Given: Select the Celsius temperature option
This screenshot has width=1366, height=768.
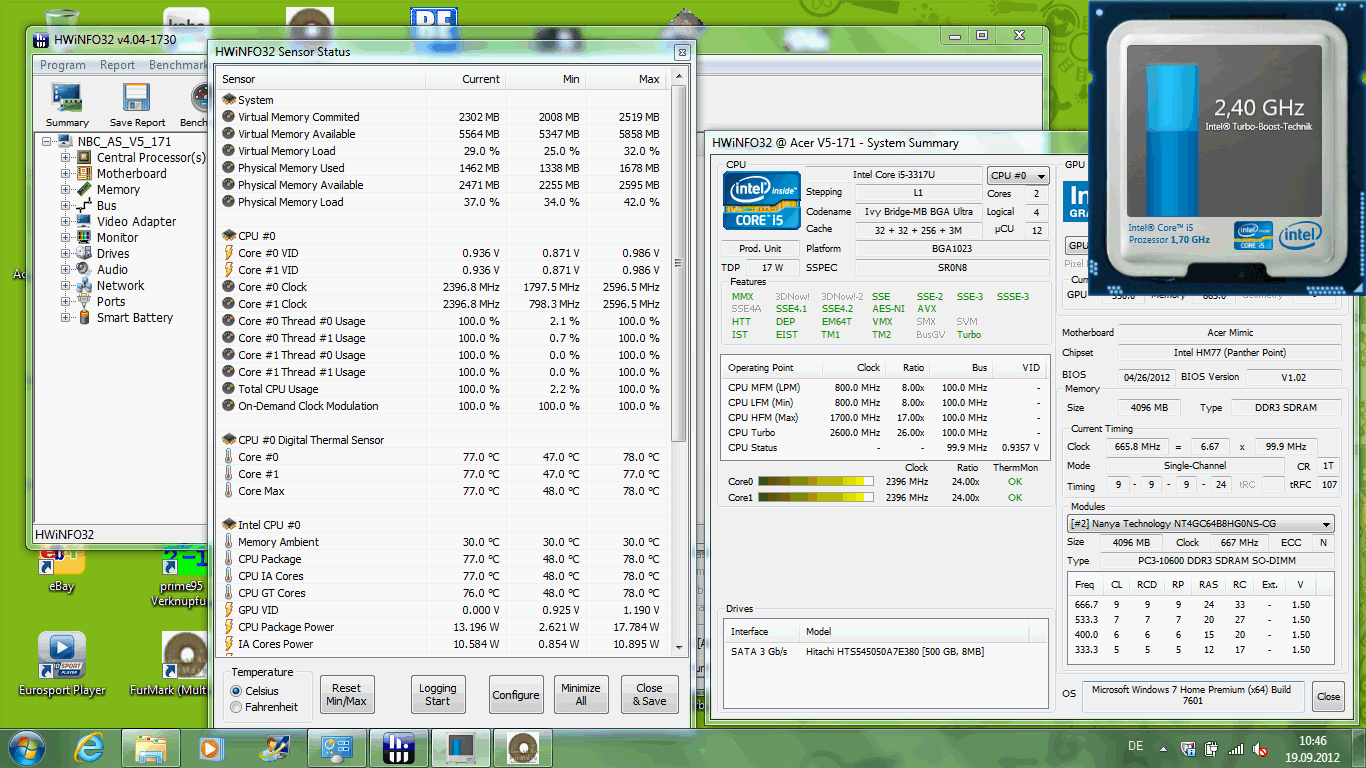Looking at the screenshot, I should 236,691.
